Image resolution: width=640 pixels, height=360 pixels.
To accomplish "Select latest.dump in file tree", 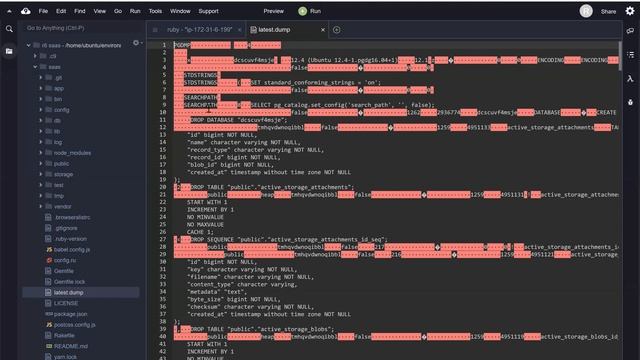I will (x=69, y=292).
